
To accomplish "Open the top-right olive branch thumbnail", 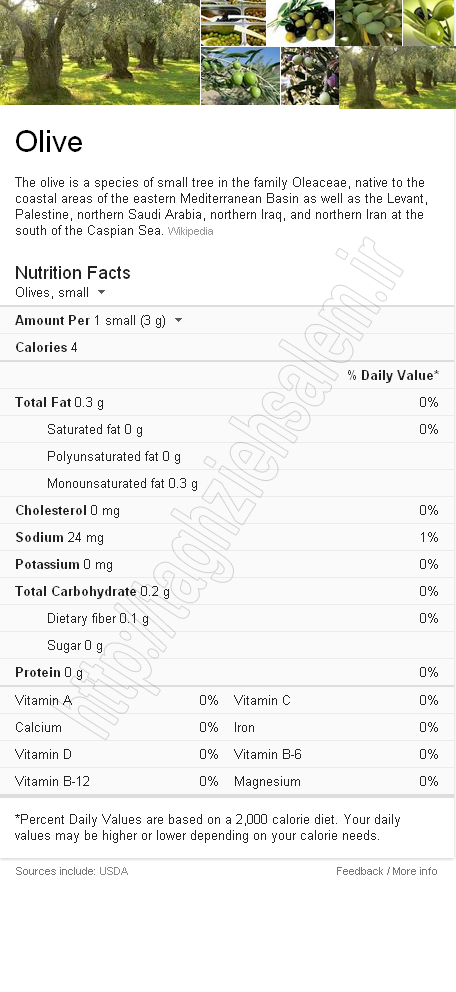I will pyautogui.click(x=429, y=23).
